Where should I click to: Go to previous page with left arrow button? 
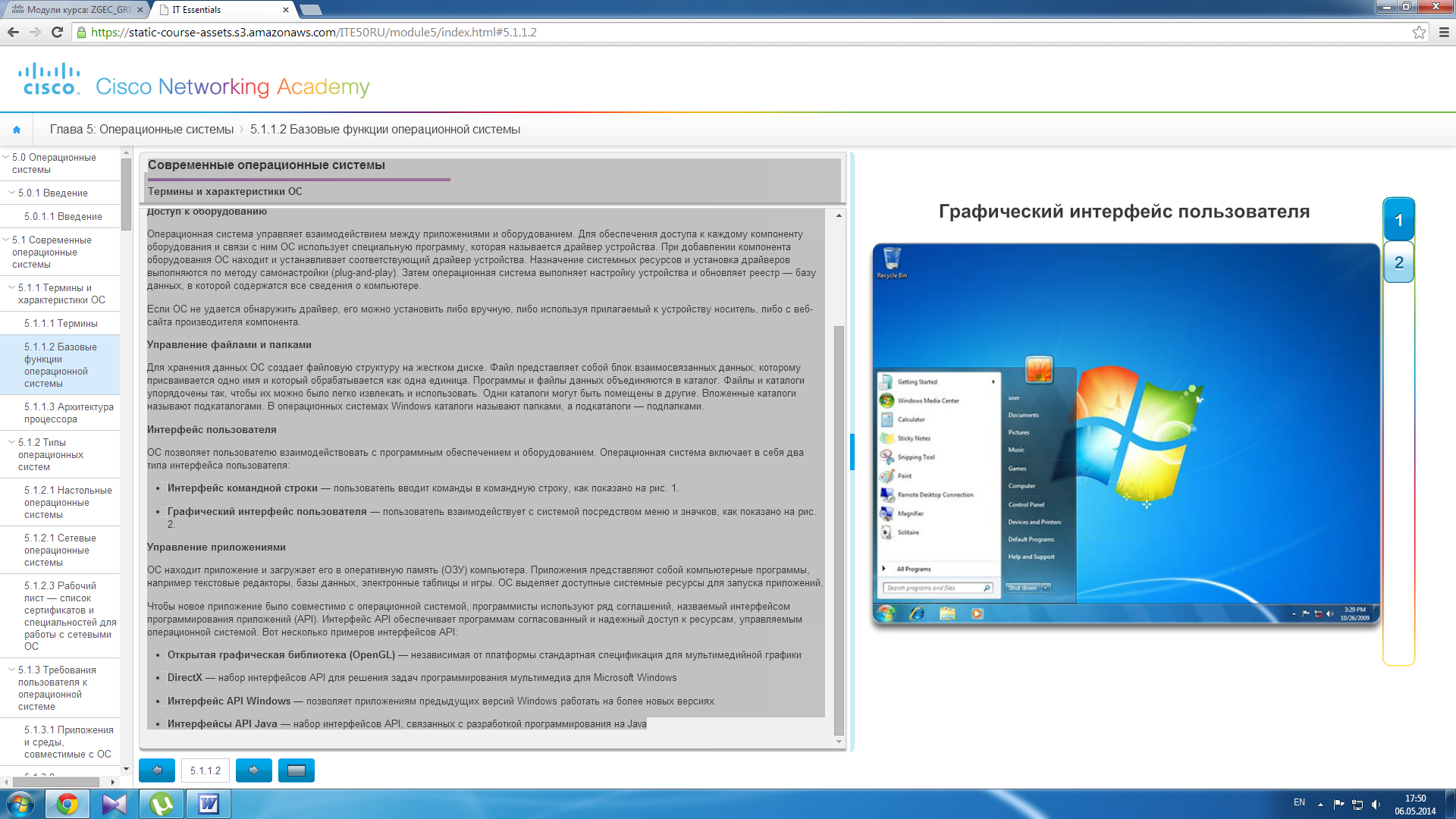pos(157,770)
